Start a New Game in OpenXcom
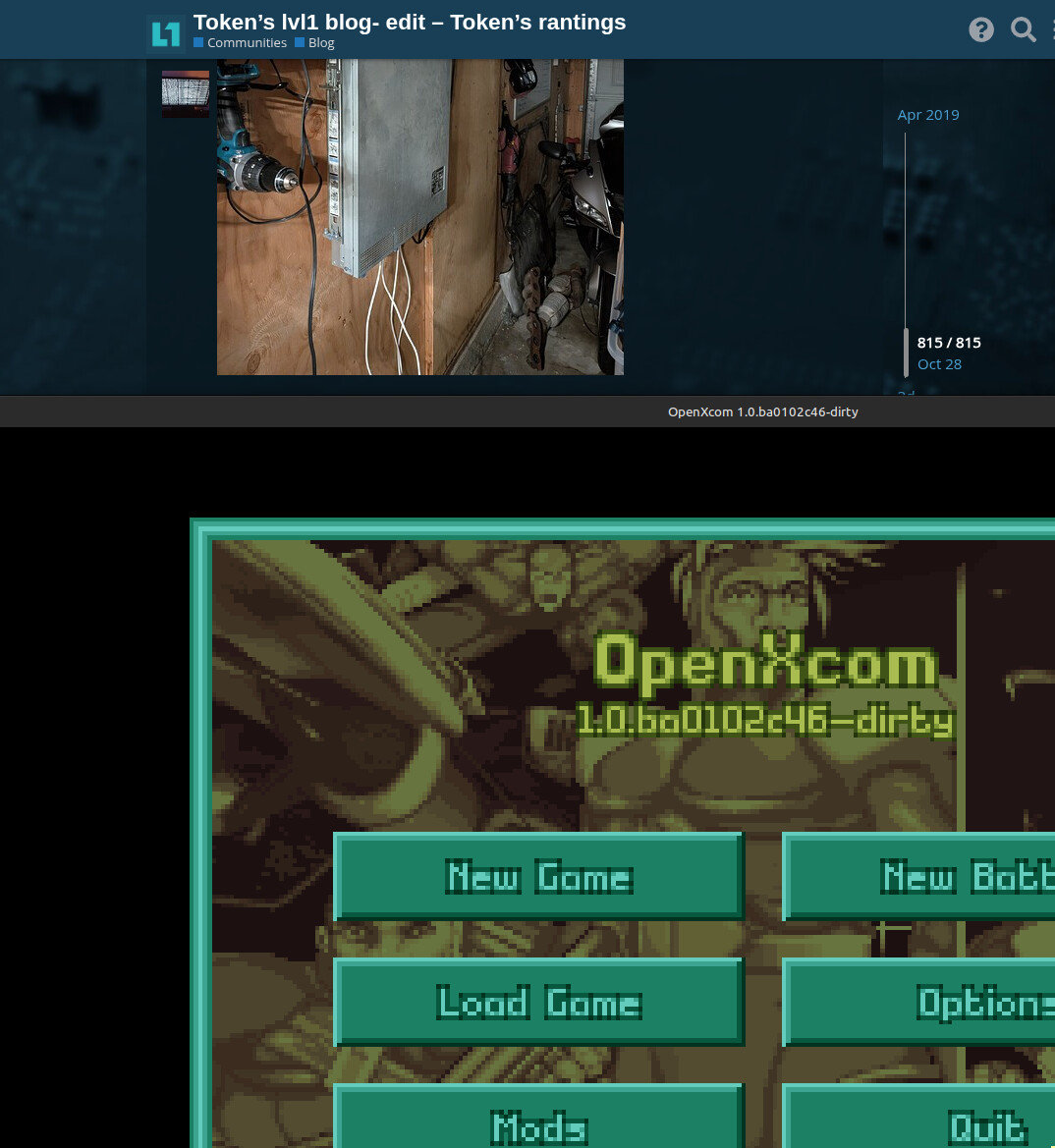This screenshot has width=1055, height=1148. click(538, 876)
